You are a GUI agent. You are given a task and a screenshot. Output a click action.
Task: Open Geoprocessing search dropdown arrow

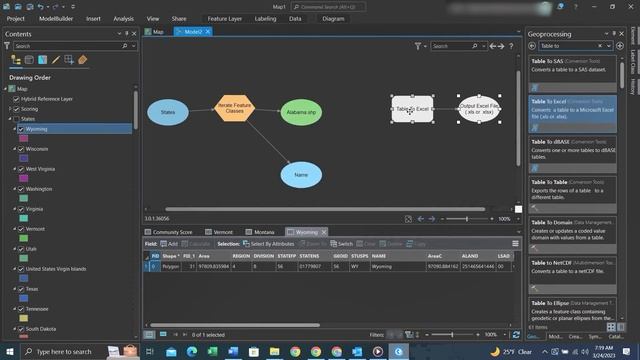[609, 46]
